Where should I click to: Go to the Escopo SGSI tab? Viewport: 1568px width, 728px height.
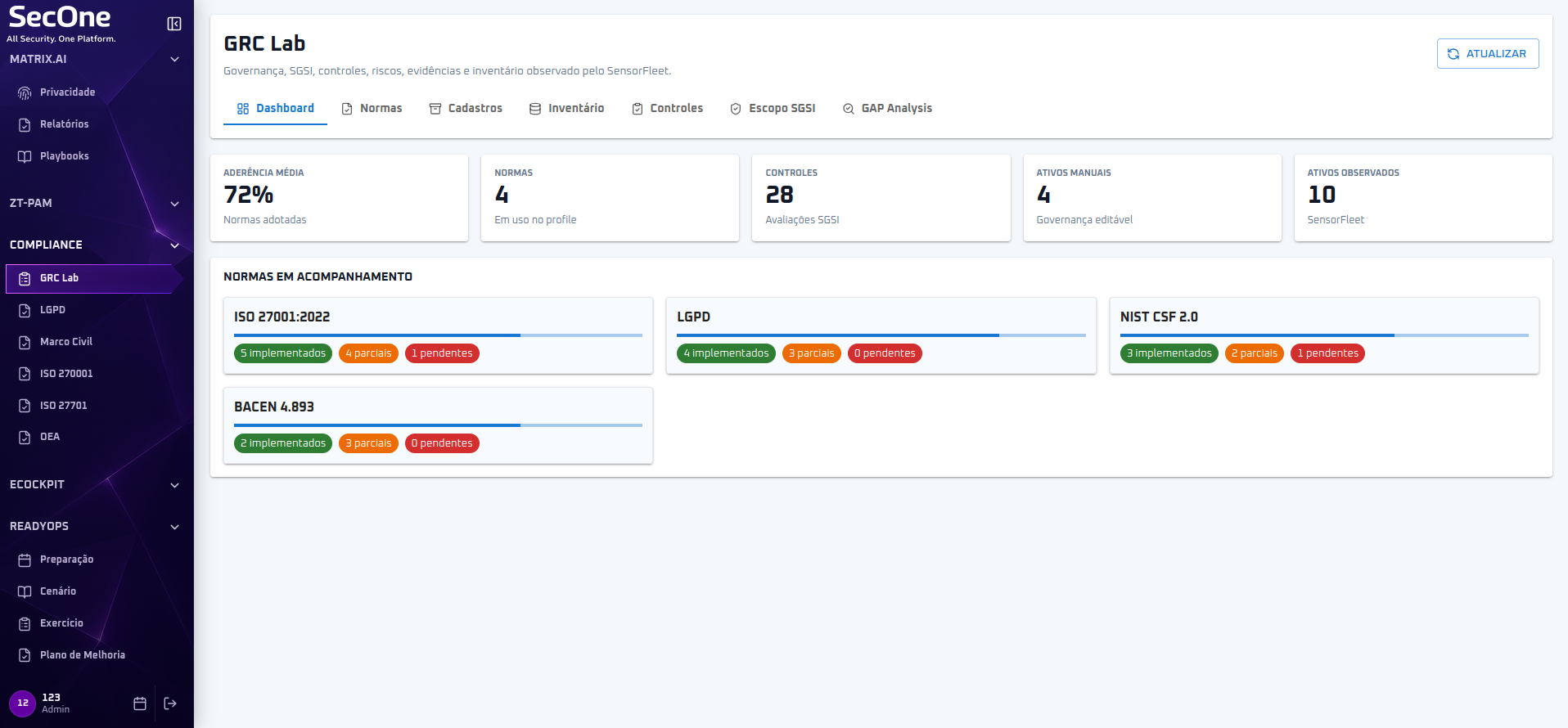[x=773, y=108]
